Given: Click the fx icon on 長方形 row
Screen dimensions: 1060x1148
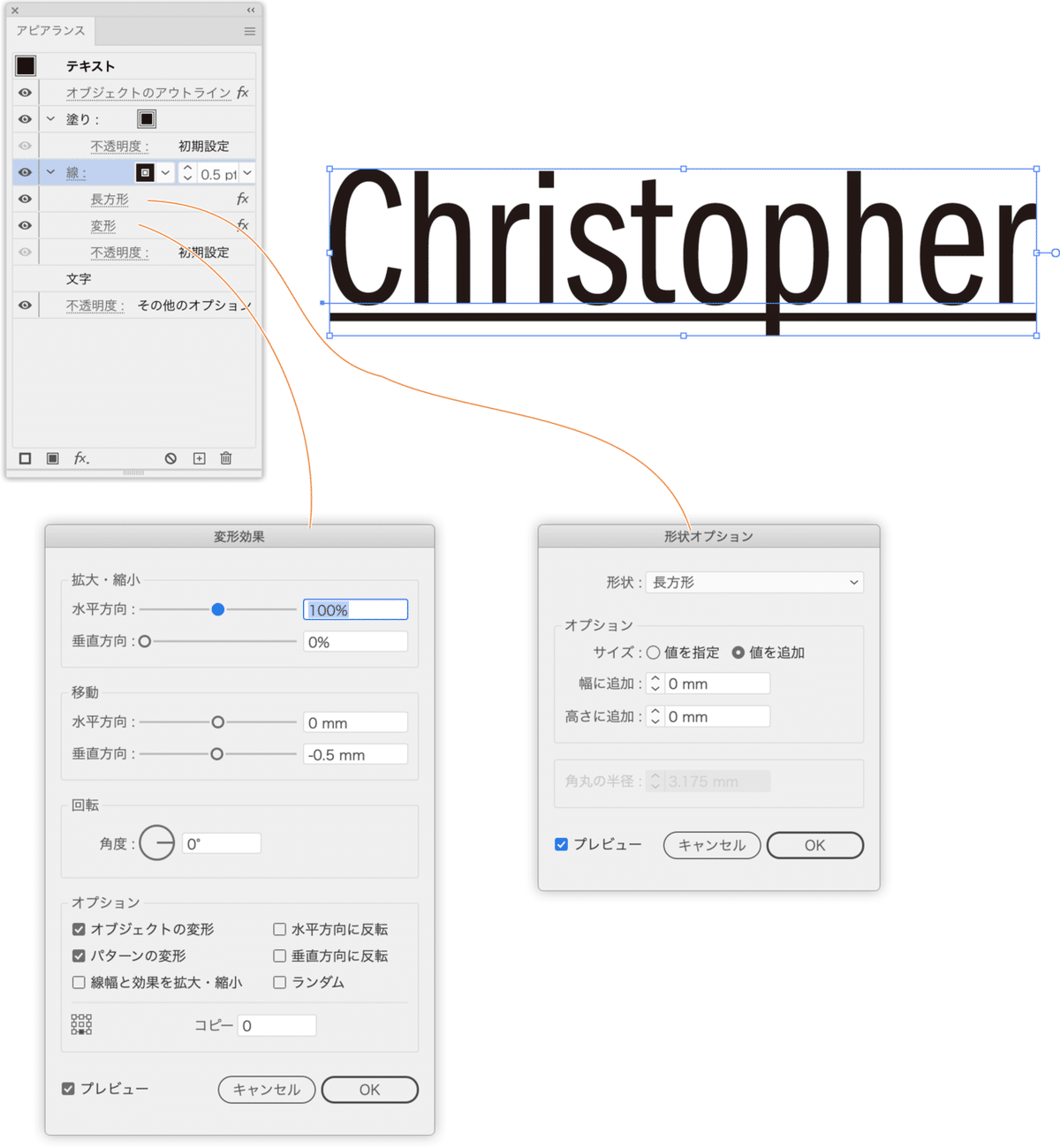Looking at the screenshot, I should 243,199.
